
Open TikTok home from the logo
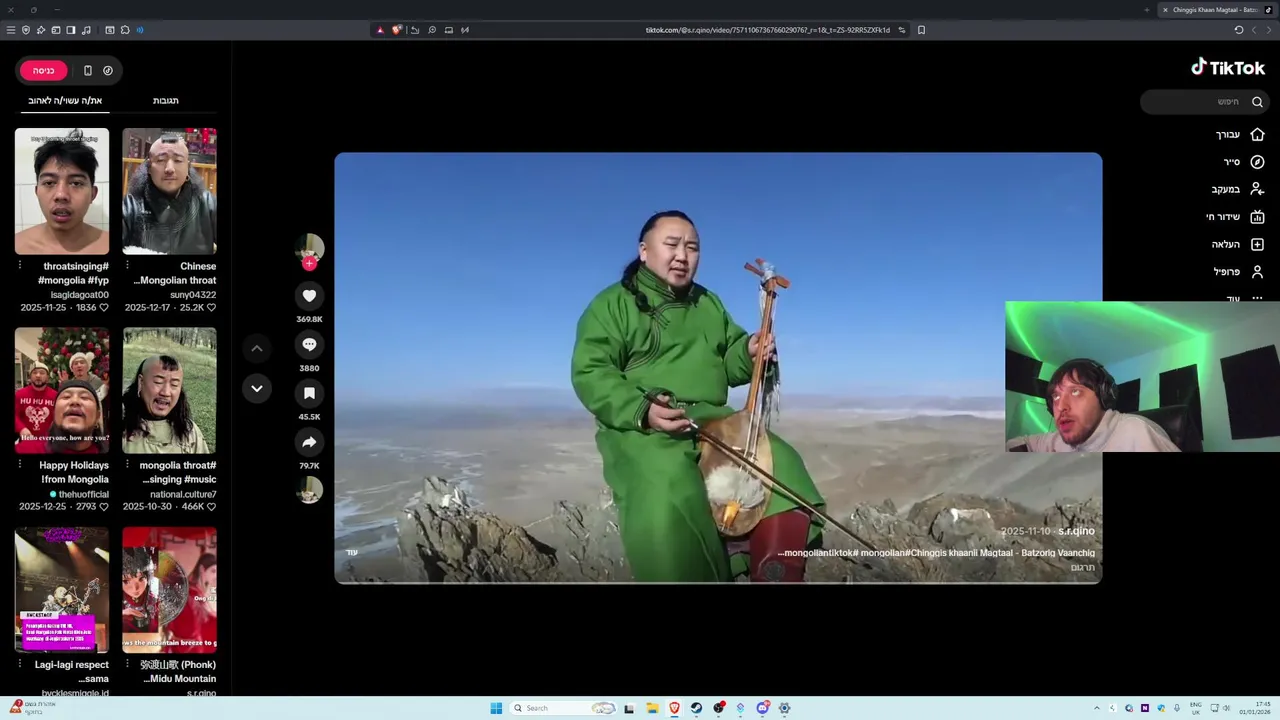tap(1228, 68)
